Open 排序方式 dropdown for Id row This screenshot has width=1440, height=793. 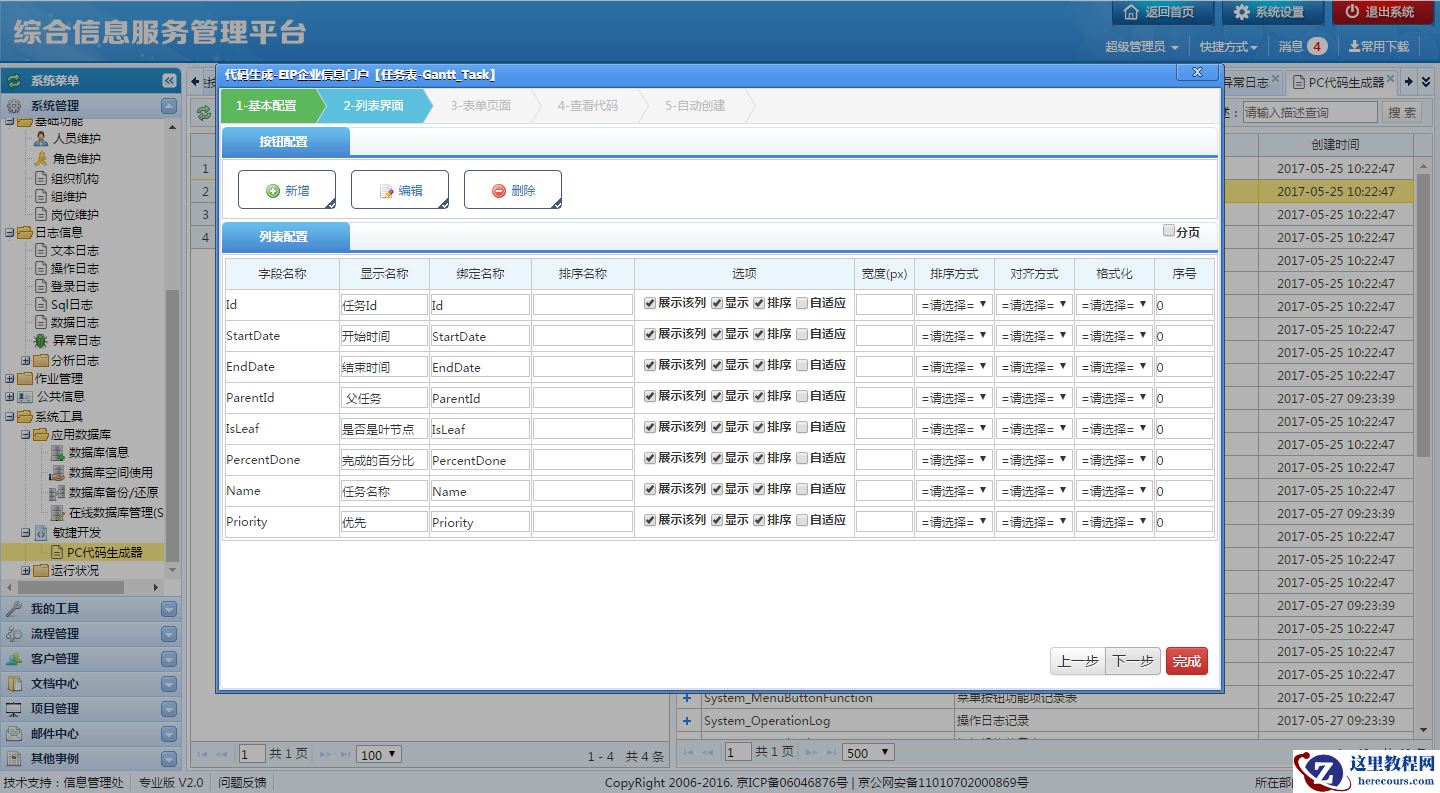(954, 305)
